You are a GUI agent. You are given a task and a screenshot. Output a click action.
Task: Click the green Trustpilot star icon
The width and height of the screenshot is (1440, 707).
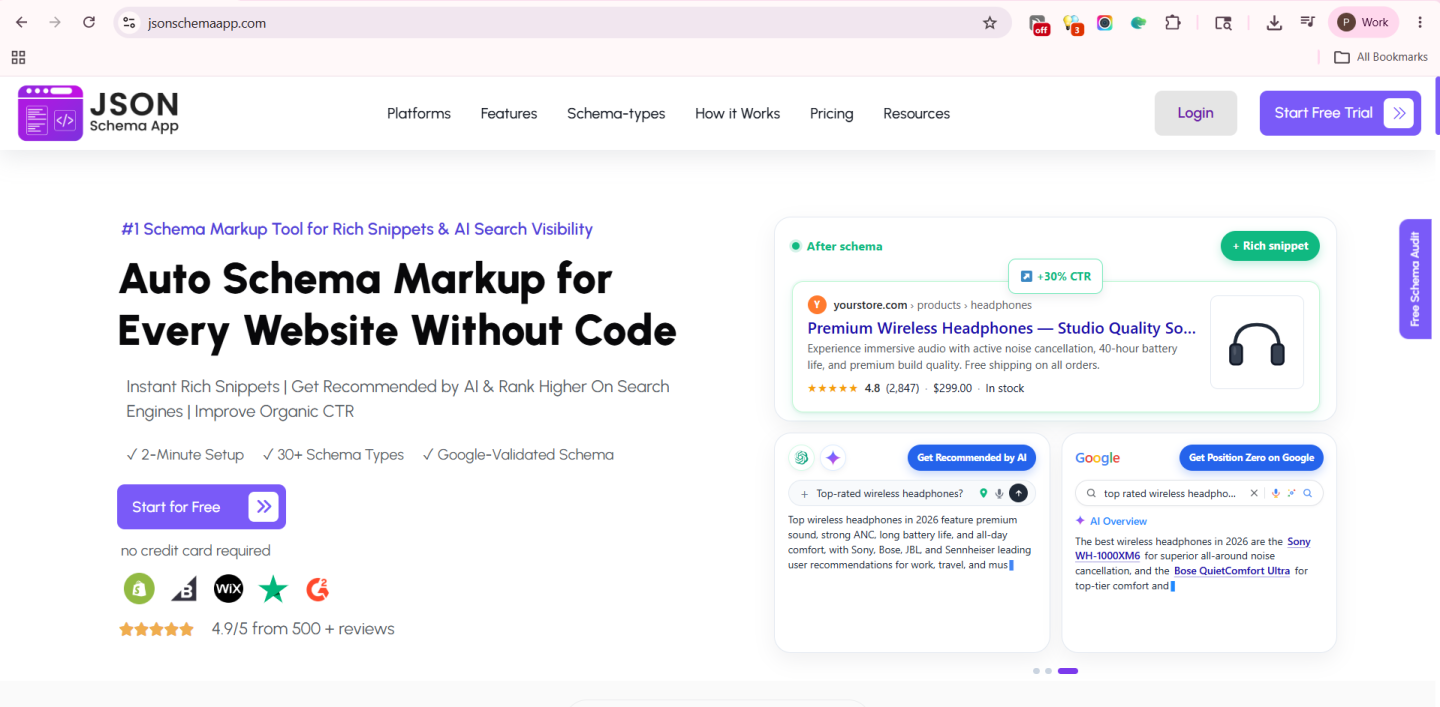273,589
